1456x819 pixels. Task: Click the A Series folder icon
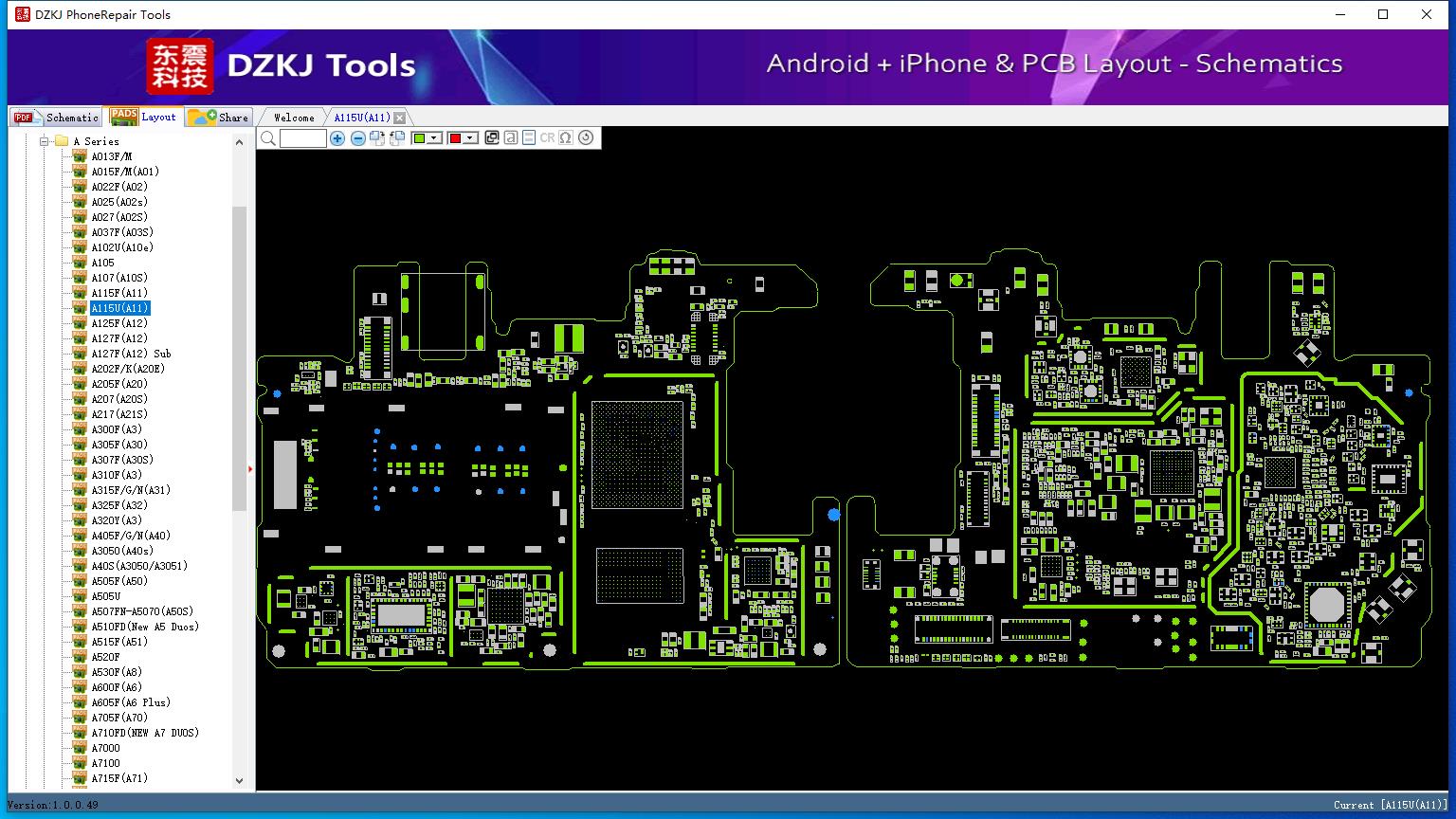(x=62, y=141)
